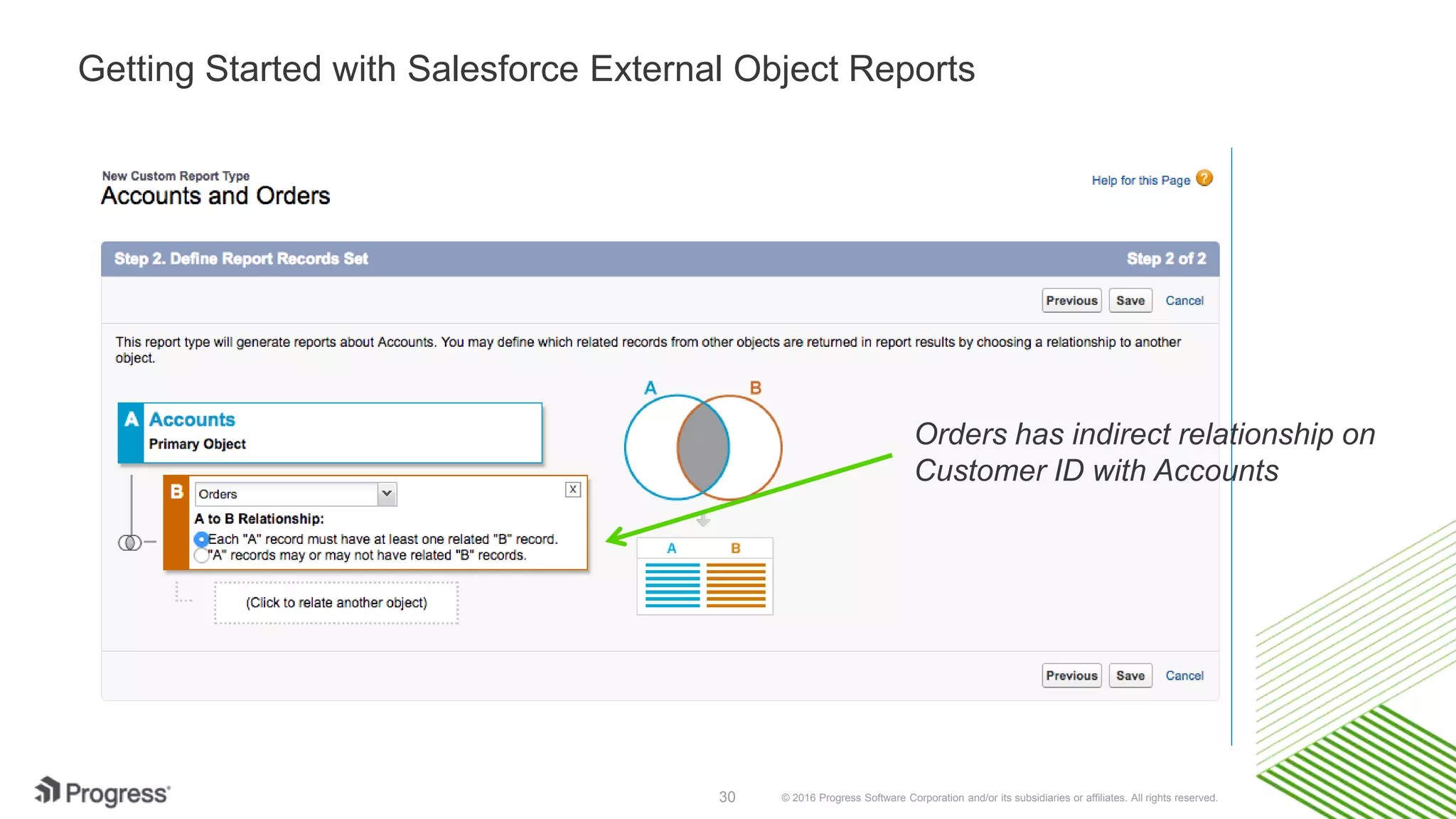
Task: Click the A and B Venn diagram
Action: 703,447
